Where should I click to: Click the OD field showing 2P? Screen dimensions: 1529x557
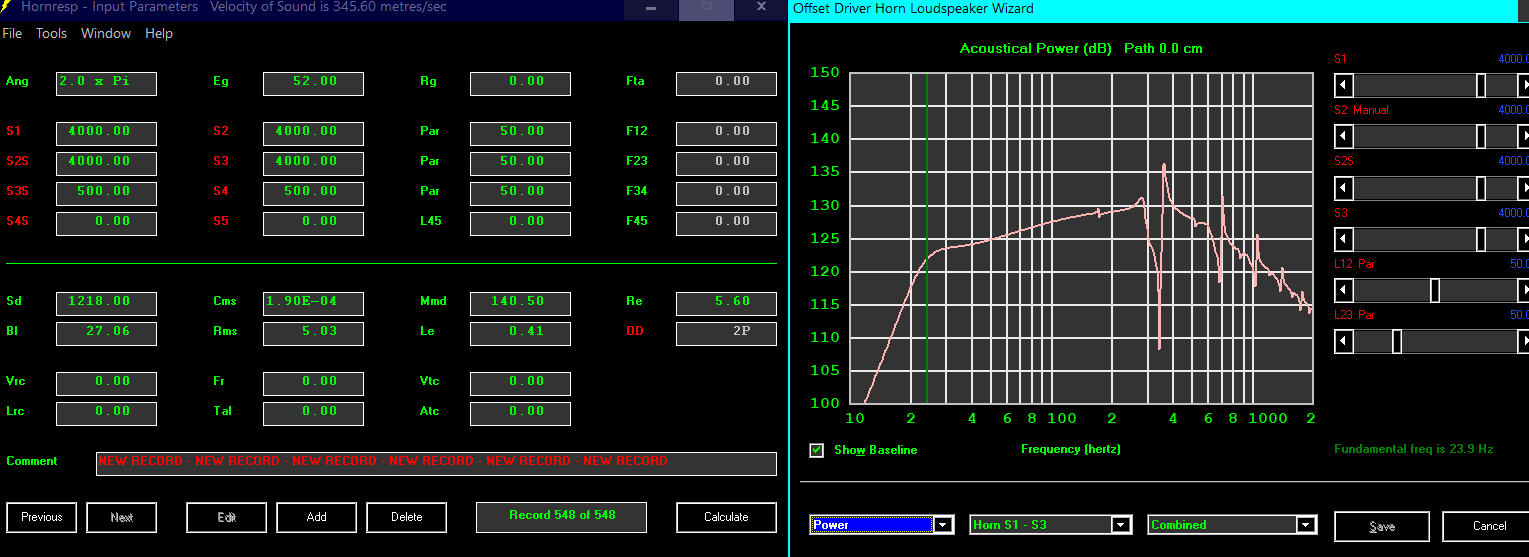[726, 333]
